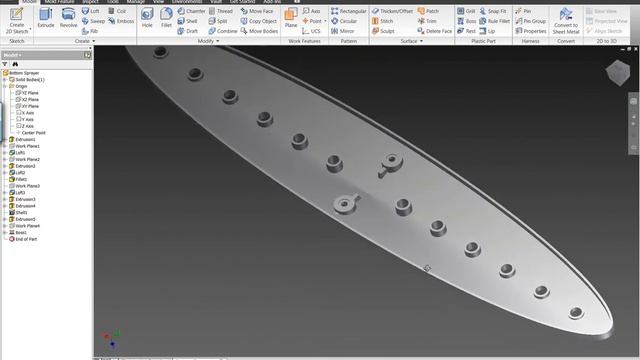Select the Center Point in Origin
Image resolution: width=640 pixels, height=360 pixels.
tap(31, 133)
